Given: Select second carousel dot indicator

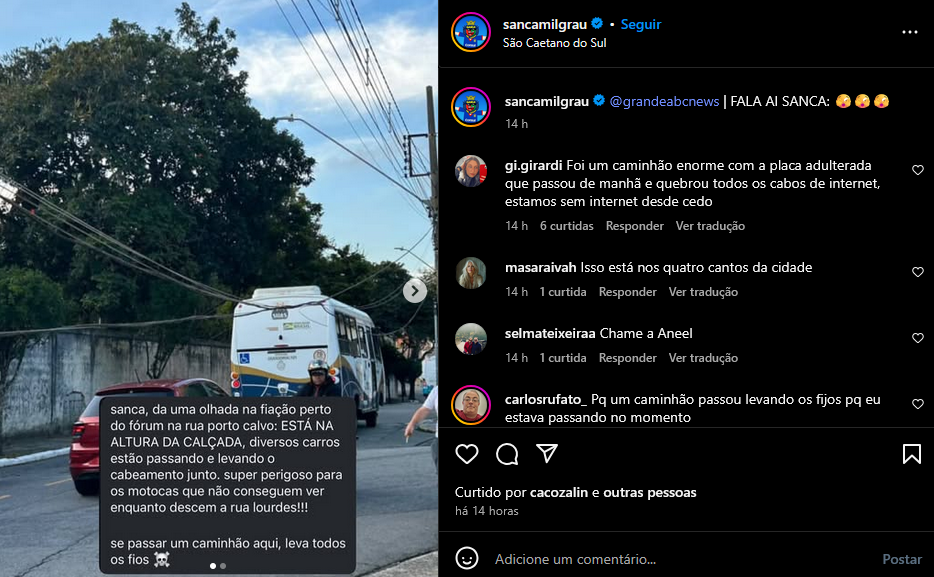Looking at the screenshot, I should click(x=223, y=566).
